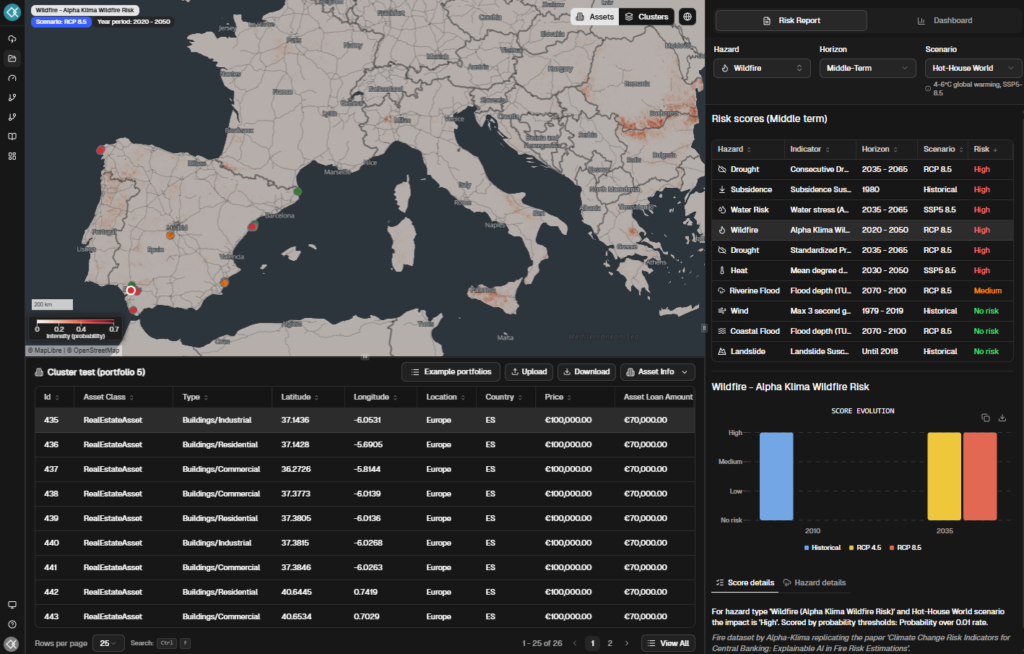Go to page 2 of the asset table
1024x654 pixels.
612,643
